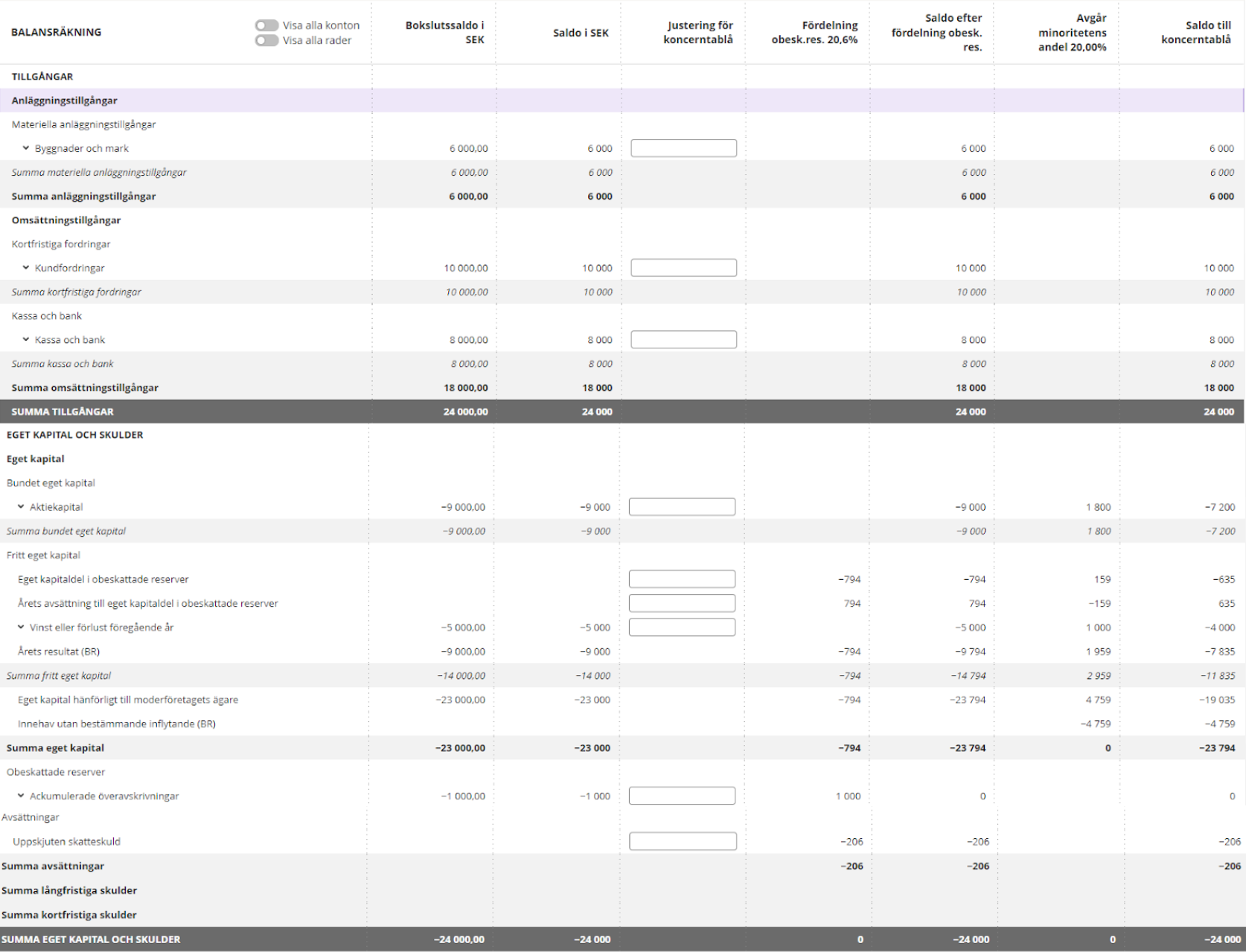The width and height of the screenshot is (1246, 952).
Task: Expand the Kundfordringar row chevron
Action: pos(26,268)
